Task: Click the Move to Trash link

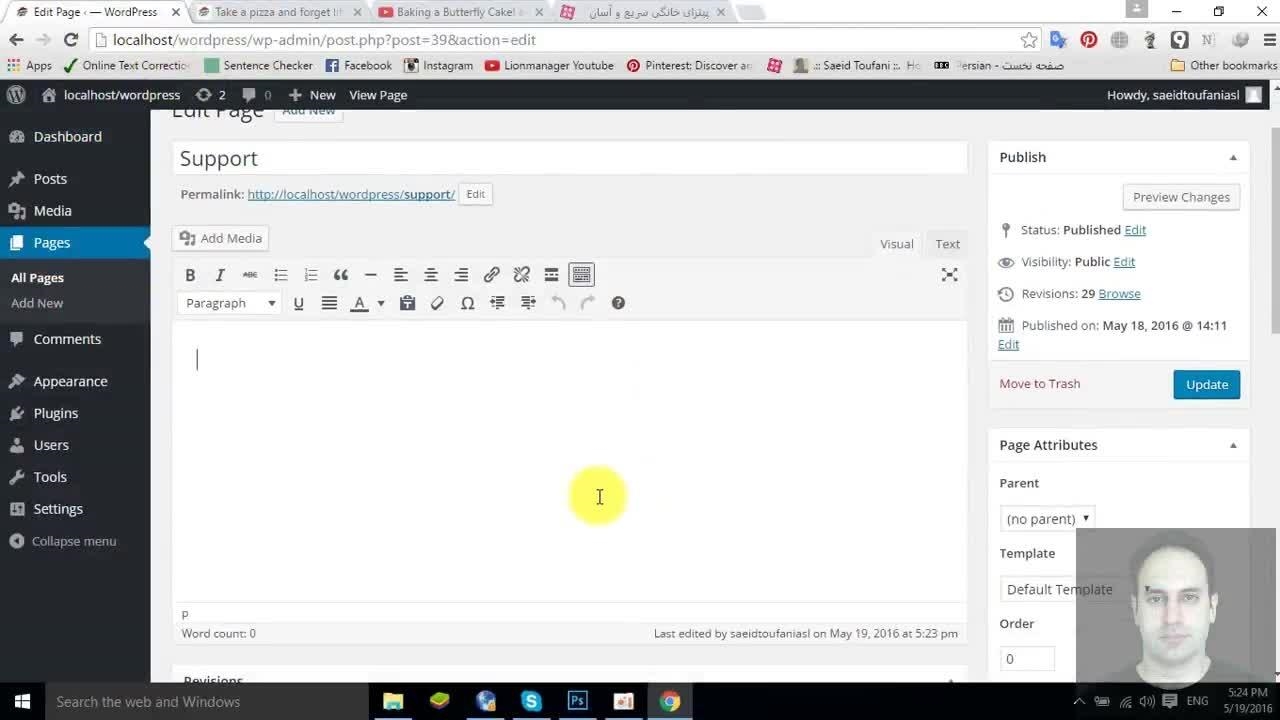Action: point(1039,384)
